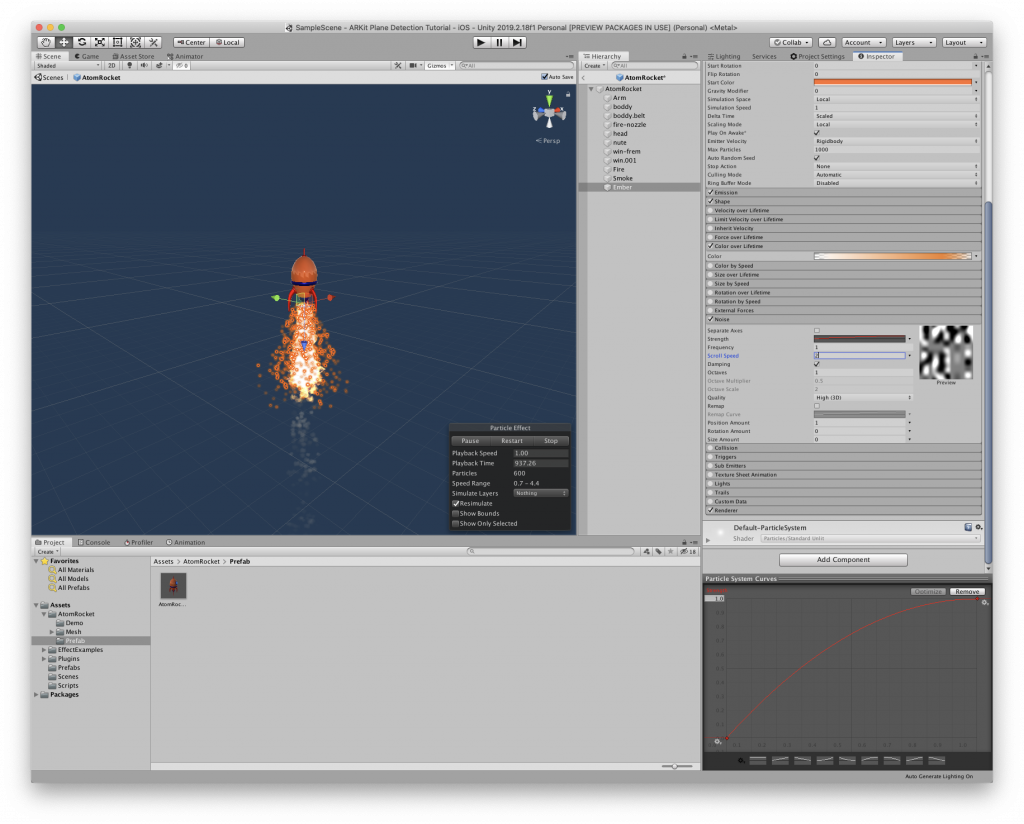Toggle scene lighting with the lightbulb icon
1024x824 pixels.
click(x=129, y=66)
